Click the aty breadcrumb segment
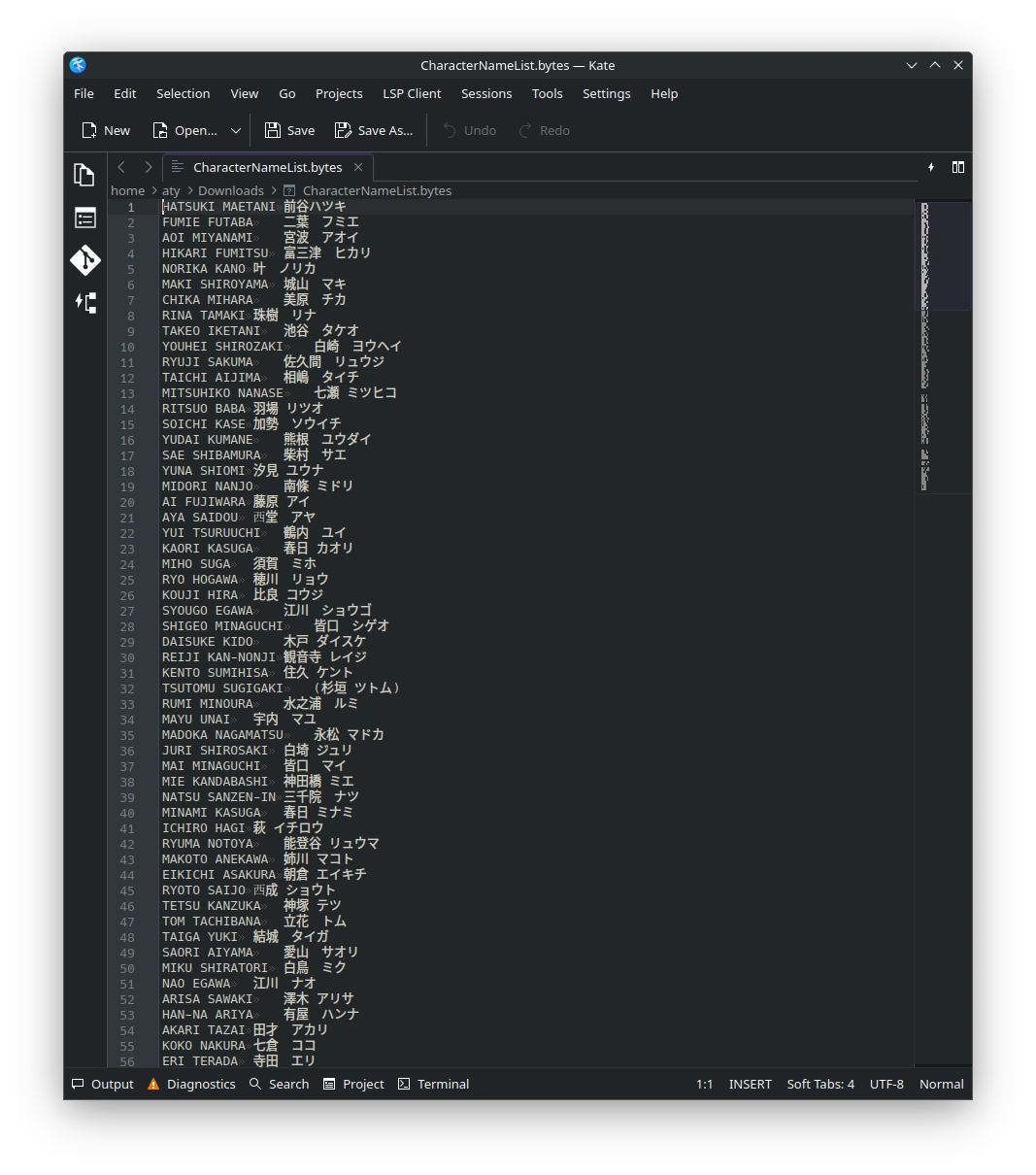 pyautogui.click(x=172, y=190)
